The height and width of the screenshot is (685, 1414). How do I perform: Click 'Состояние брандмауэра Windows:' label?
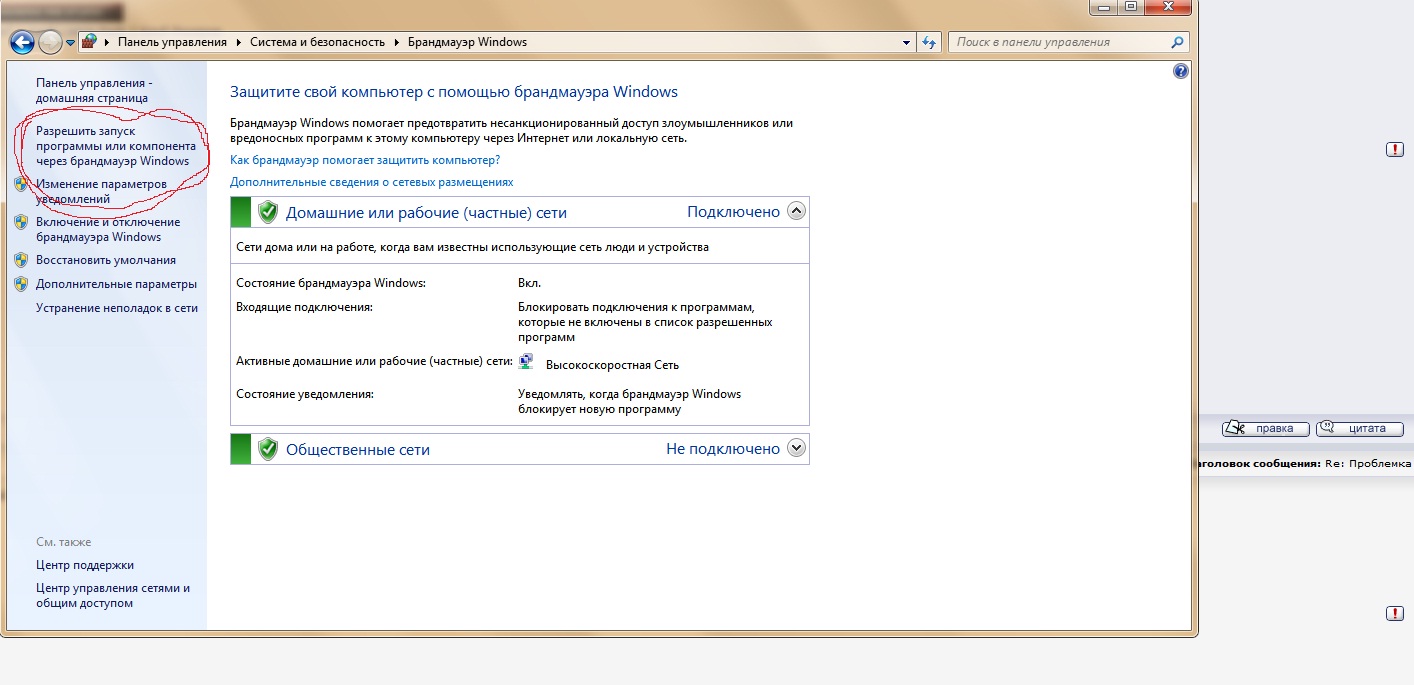coord(331,283)
